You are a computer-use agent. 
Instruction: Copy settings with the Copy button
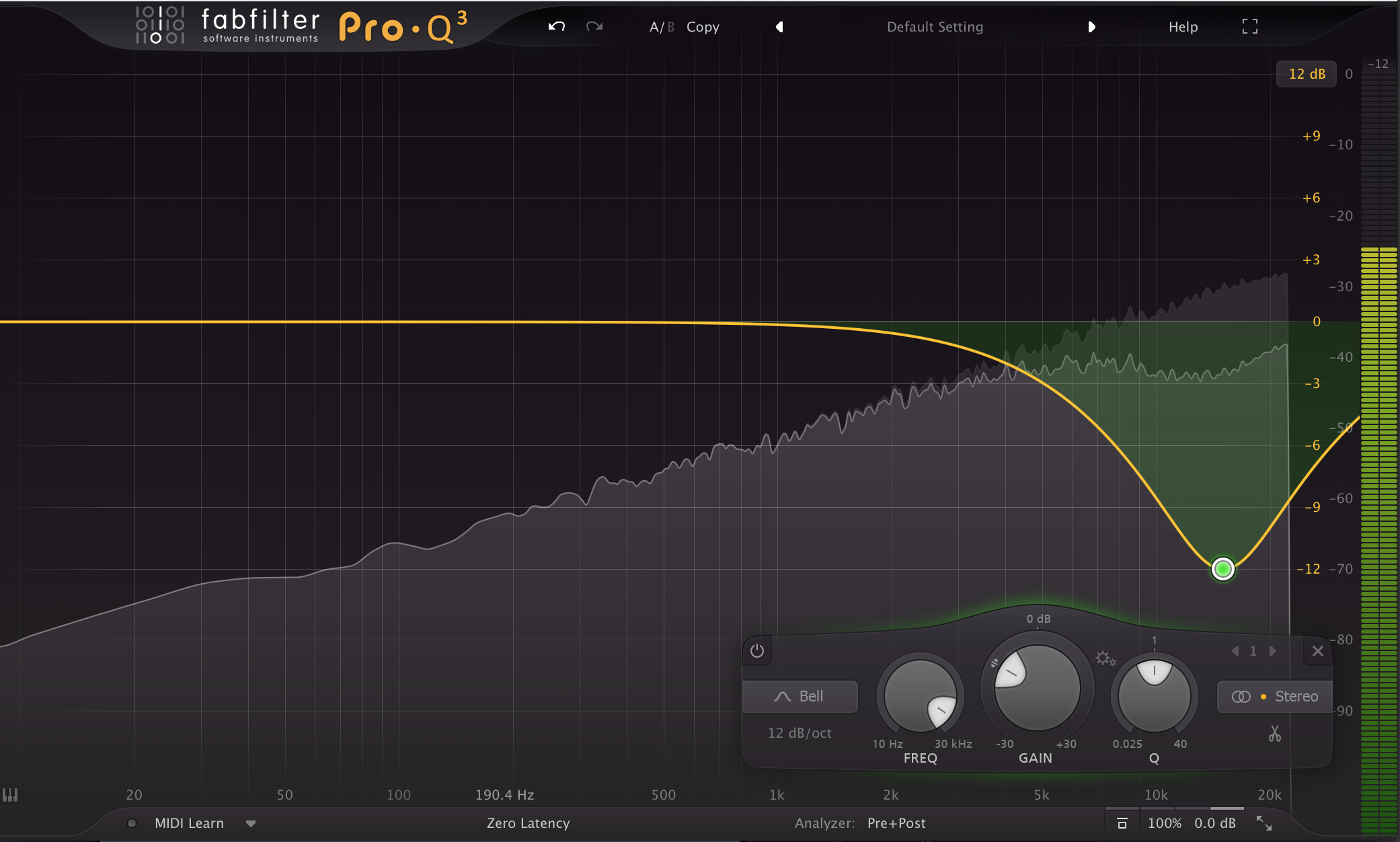click(703, 27)
